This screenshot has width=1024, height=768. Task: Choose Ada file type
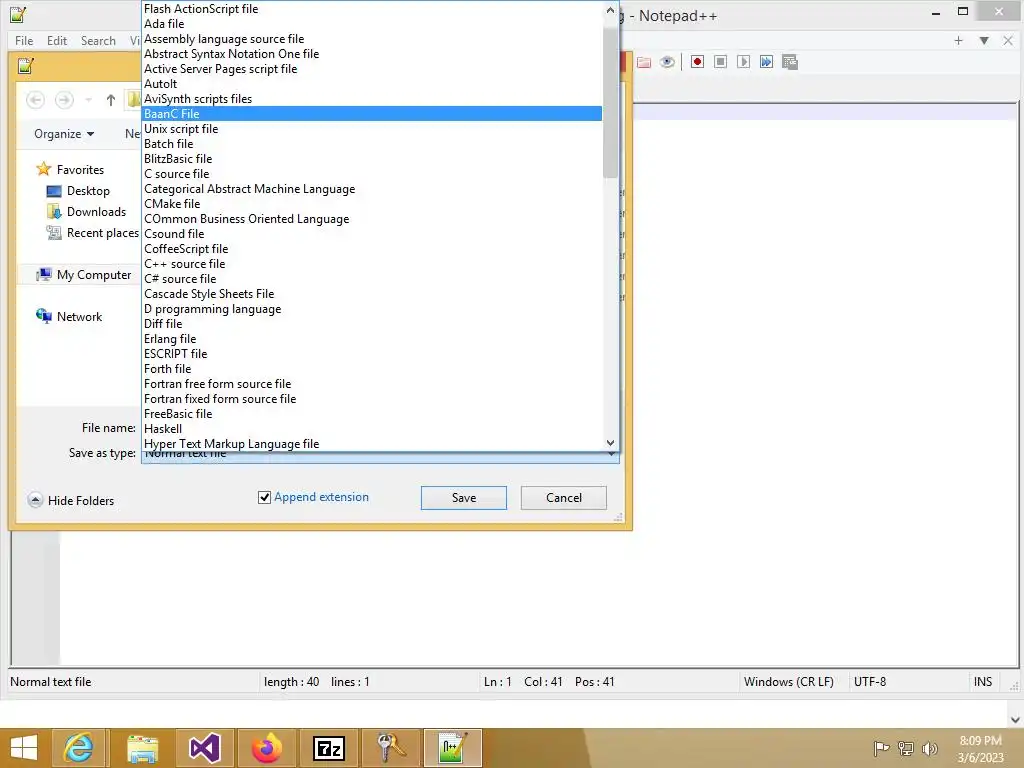(x=372, y=24)
